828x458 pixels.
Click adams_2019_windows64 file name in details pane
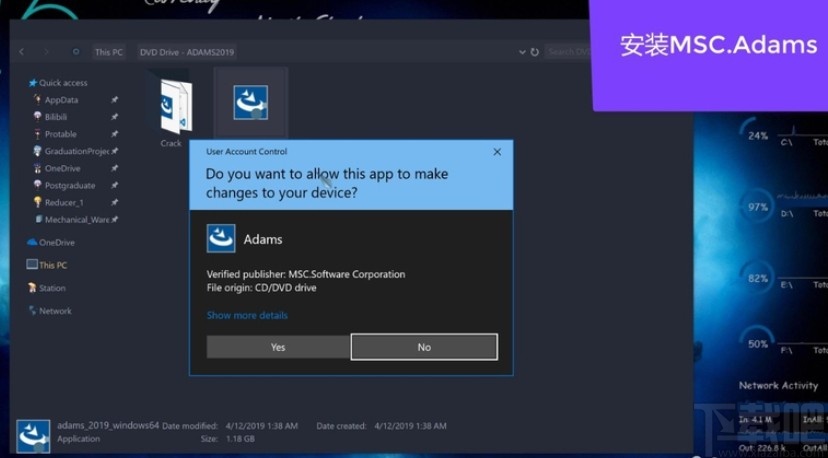point(108,425)
